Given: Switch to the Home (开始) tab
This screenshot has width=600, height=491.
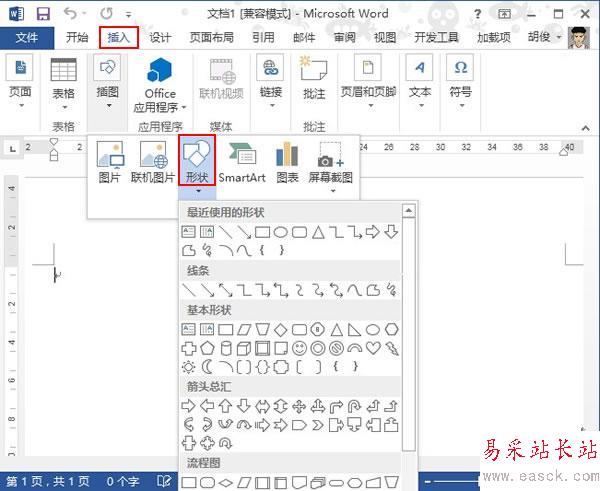Looking at the screenshot, I should coord(77,38).
